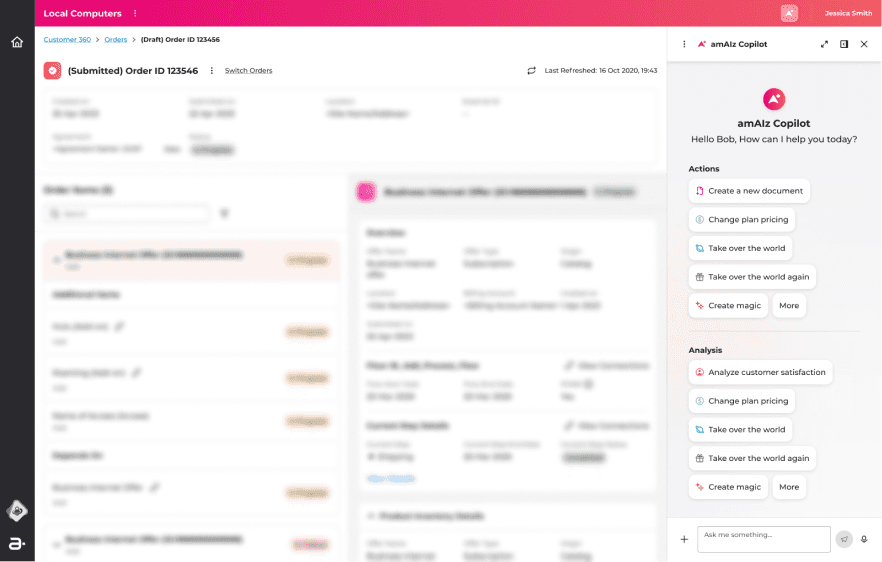
Task: Close the amAIz Copilot panel
Action: click(x=864, y=44)
